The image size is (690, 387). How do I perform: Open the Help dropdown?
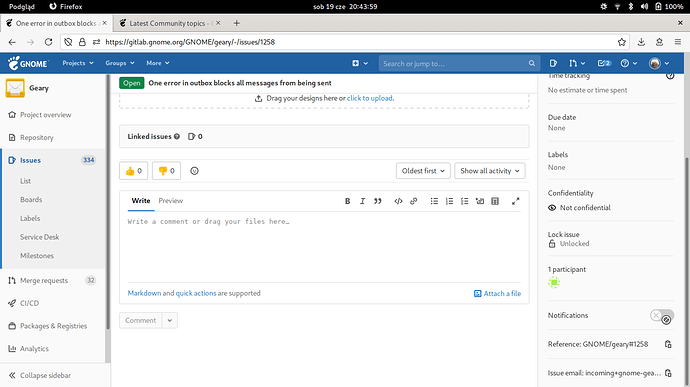coord(628,63)
